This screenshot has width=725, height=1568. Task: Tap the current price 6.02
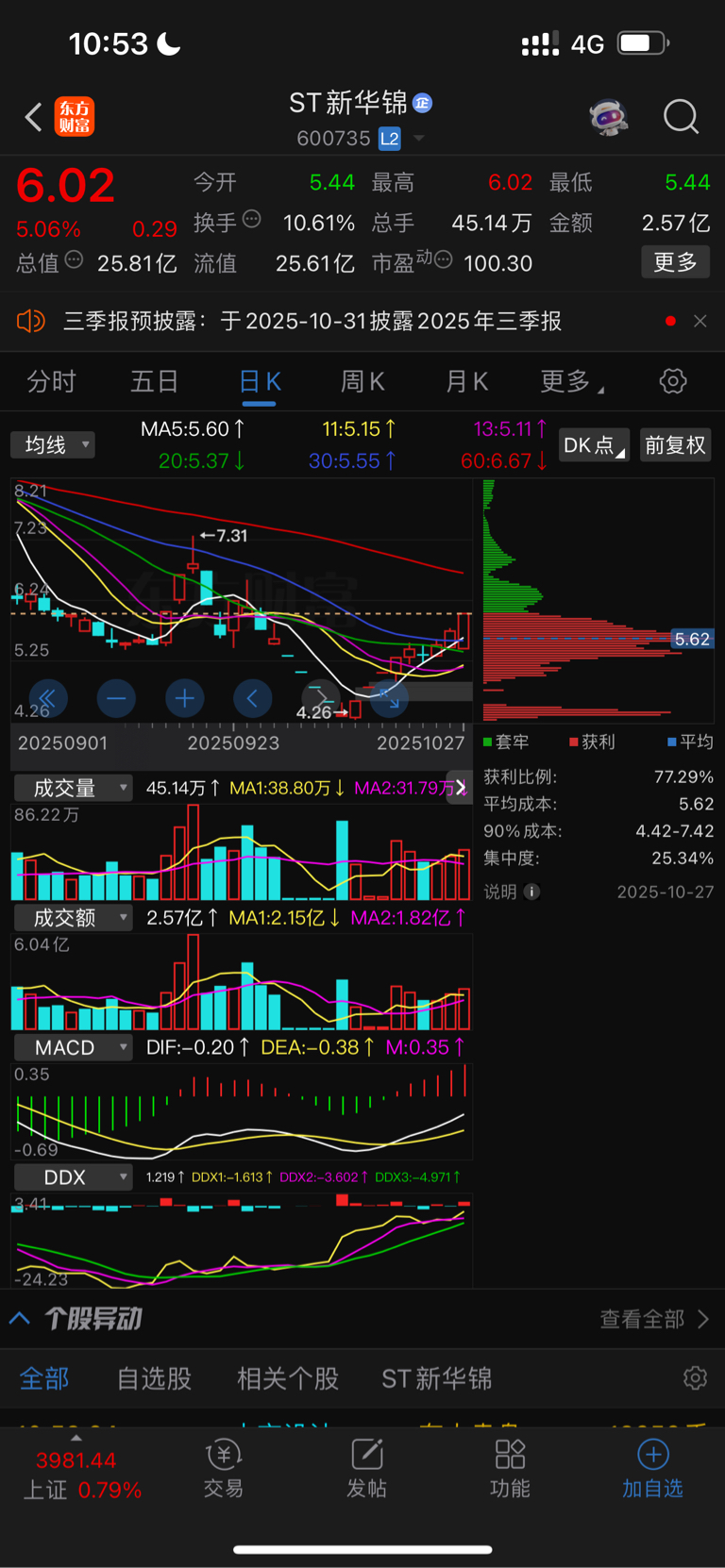coord(65,185)
